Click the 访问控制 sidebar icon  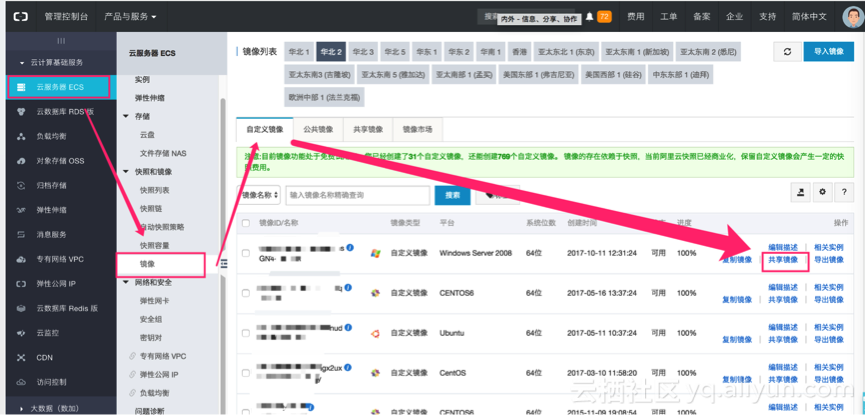coord(21,382)
